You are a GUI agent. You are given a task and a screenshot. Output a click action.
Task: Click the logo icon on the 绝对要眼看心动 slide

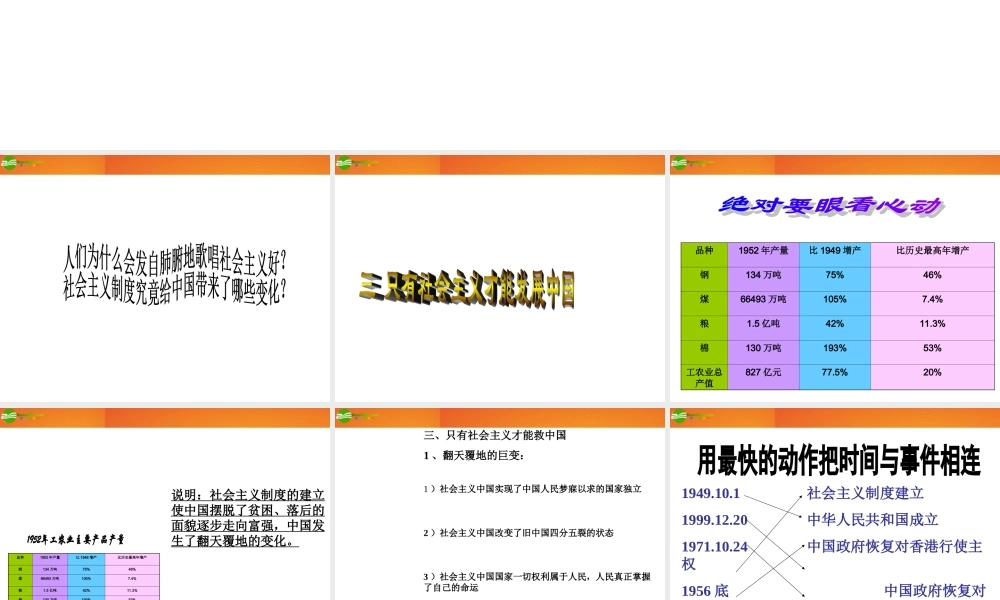pyautogui.click(x=679, y=163)
